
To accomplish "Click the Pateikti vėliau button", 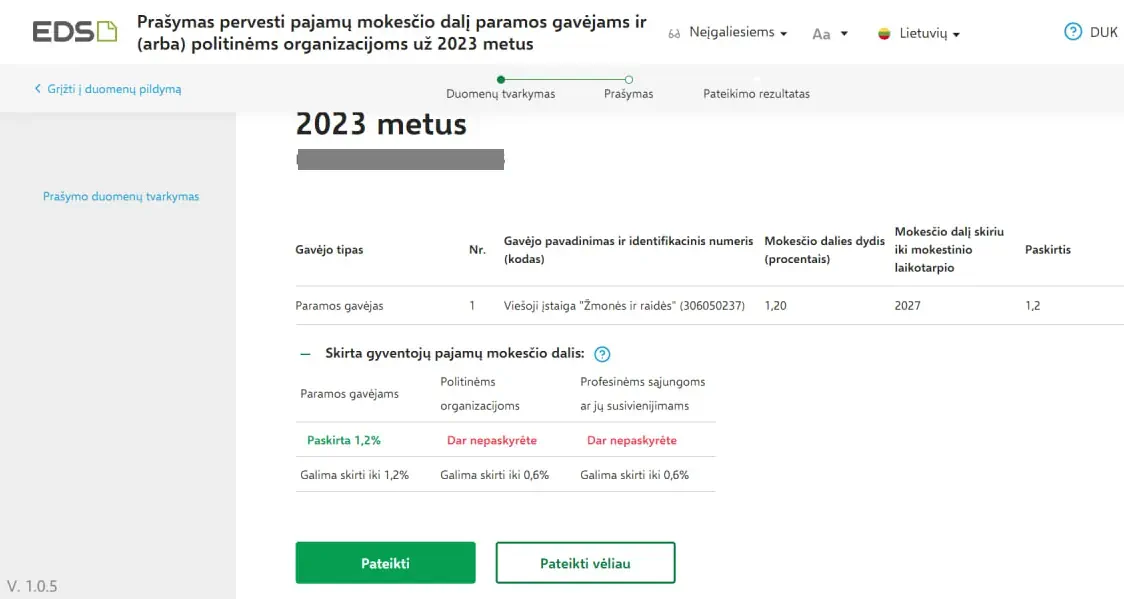I will (586, 562).
